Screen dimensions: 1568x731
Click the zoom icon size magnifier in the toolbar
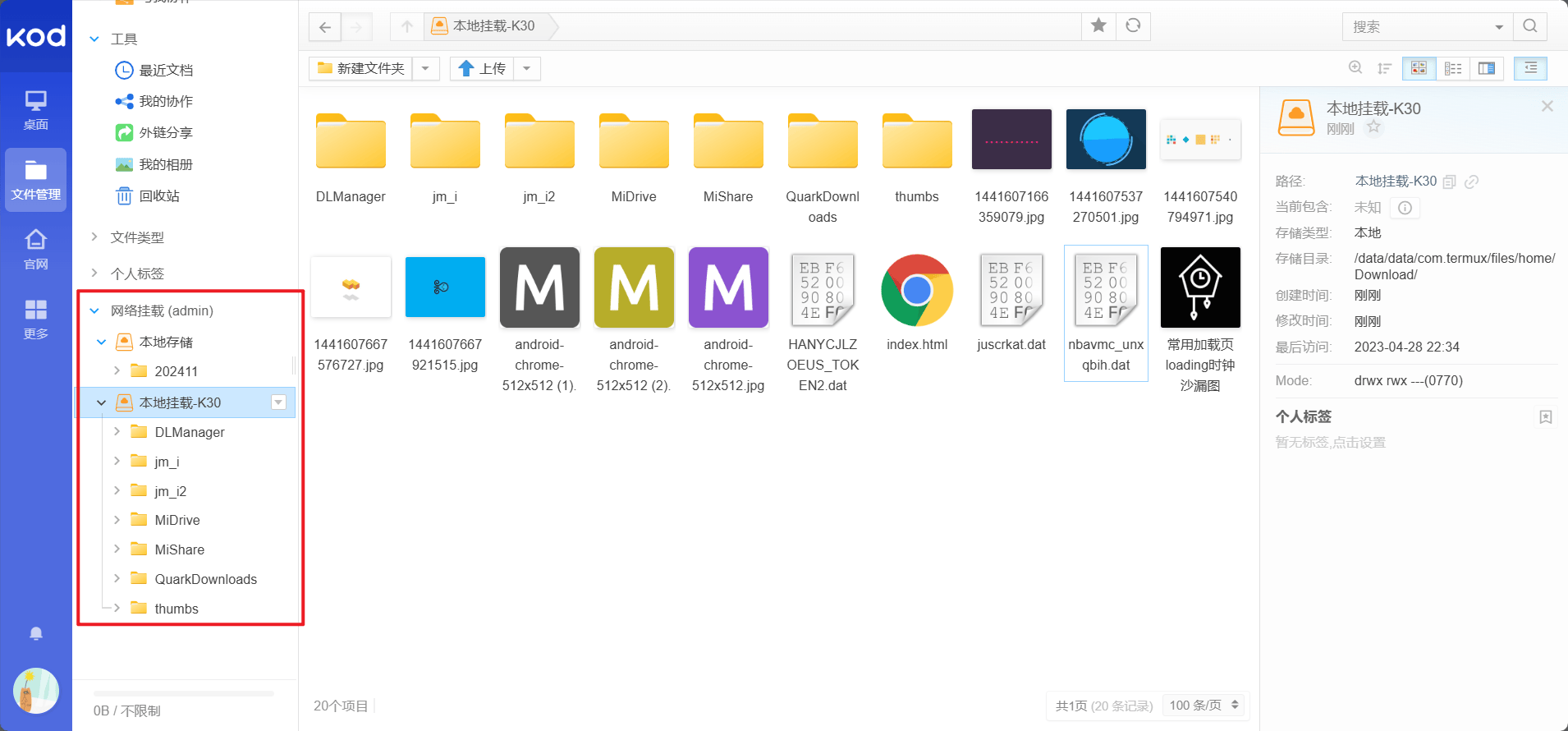coord(1355,68)
